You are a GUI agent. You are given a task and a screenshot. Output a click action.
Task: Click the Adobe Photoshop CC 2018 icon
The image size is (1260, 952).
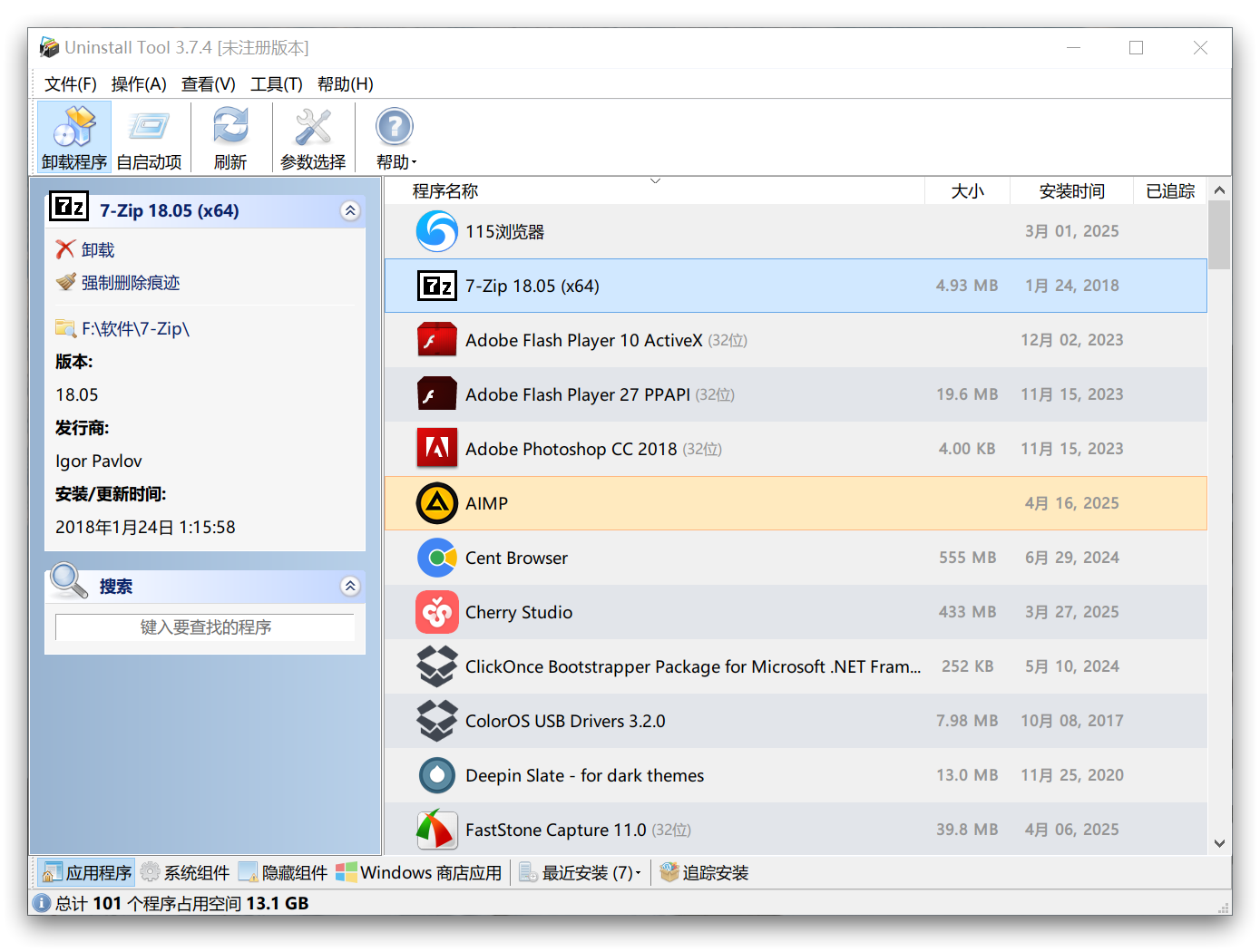(x=436, y=449)
